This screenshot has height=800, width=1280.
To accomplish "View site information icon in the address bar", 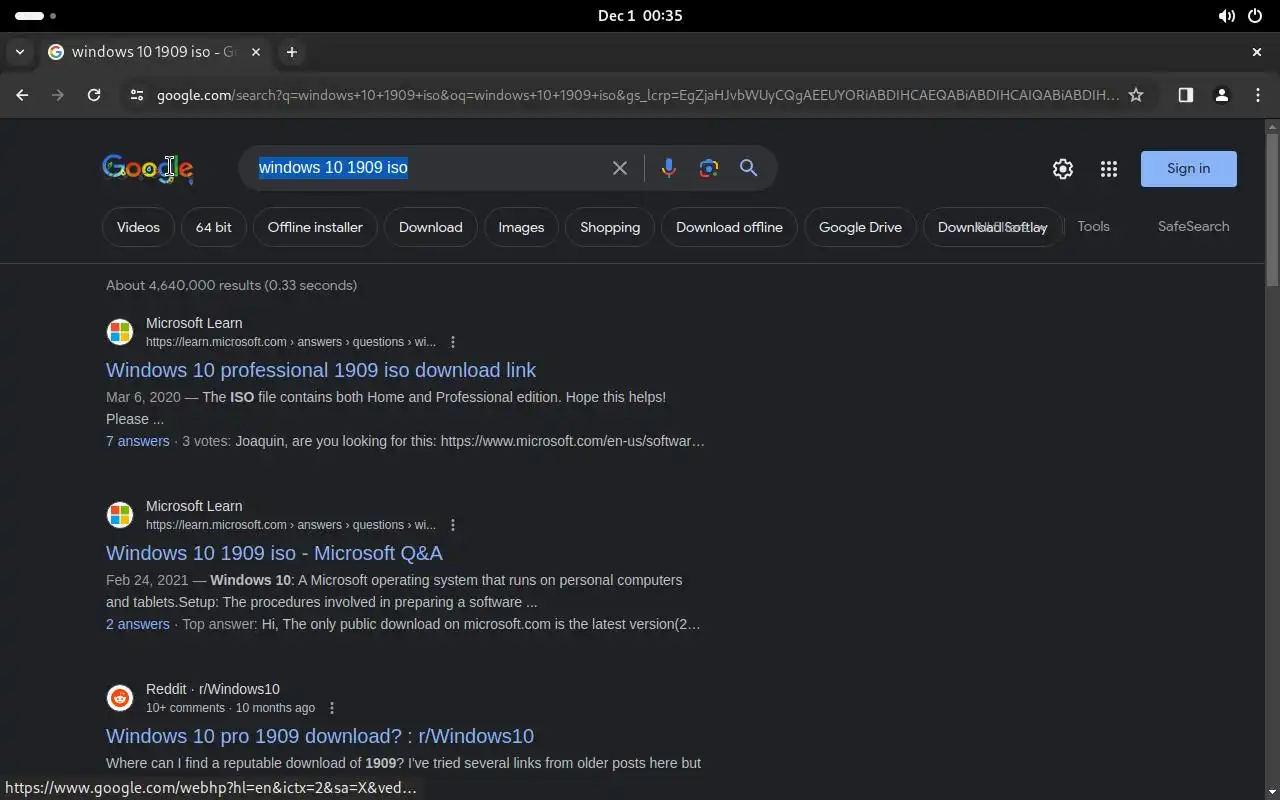I will [137, 95].
